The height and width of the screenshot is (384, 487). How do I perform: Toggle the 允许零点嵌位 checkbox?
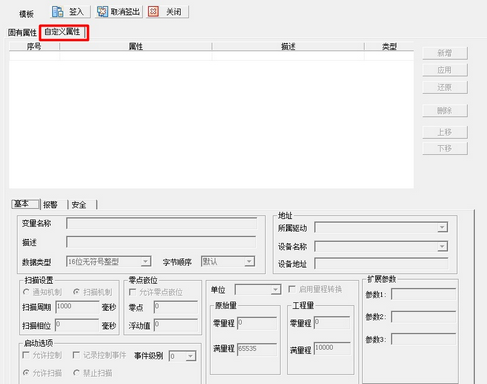132,292
